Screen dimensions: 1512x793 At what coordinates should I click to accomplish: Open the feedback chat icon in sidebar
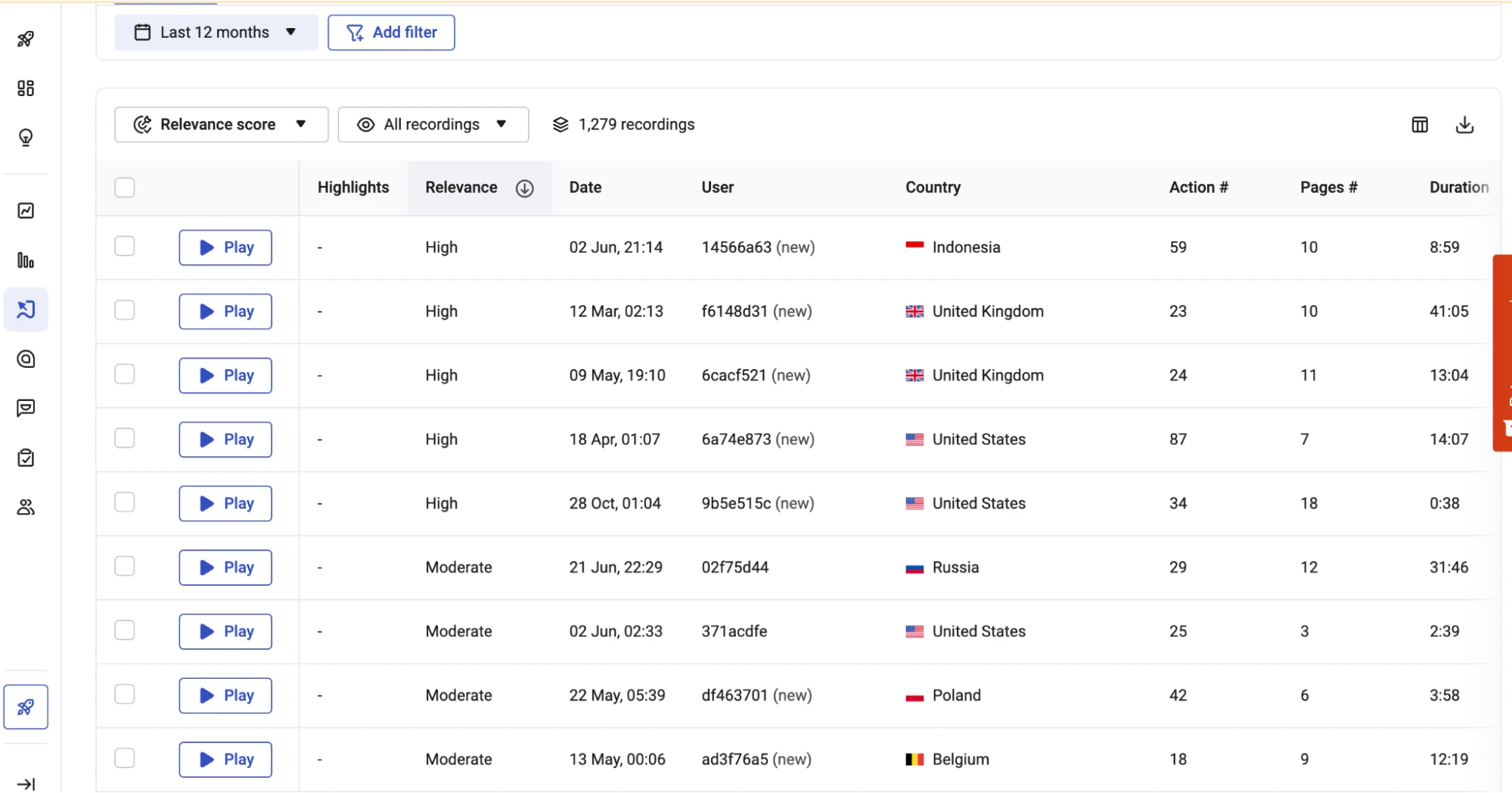(26, 409)
